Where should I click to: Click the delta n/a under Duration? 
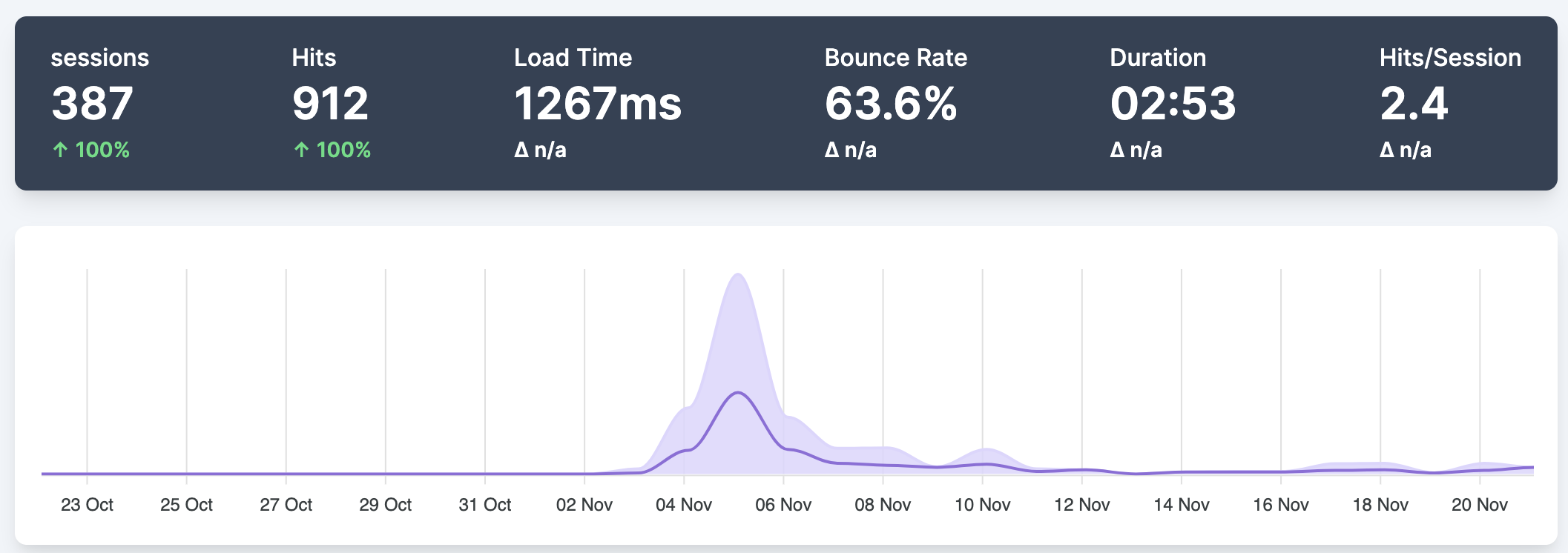pos(1136,150)
